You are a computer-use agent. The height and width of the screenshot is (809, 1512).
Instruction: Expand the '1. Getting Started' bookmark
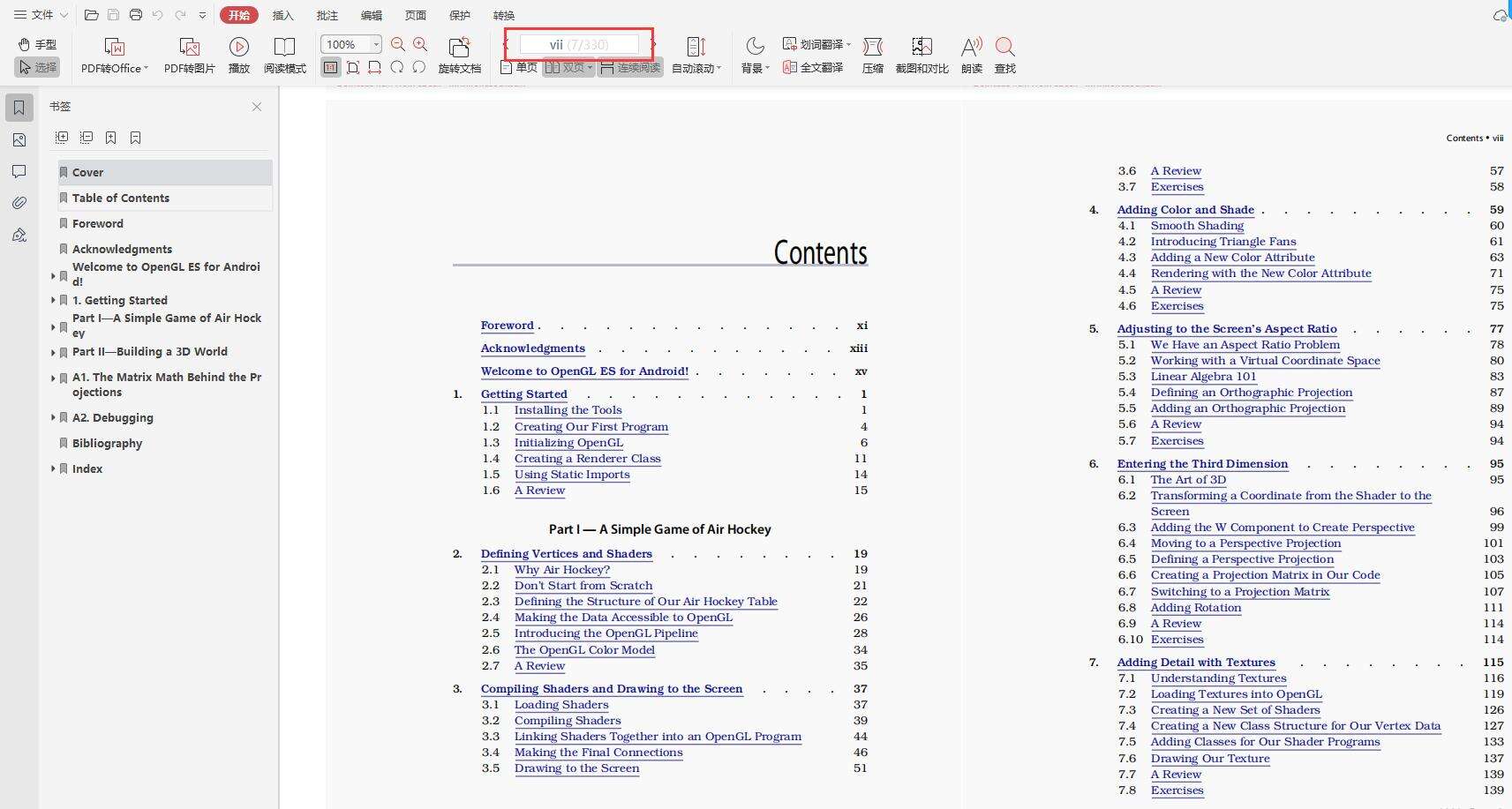click(x=53, y=301)
